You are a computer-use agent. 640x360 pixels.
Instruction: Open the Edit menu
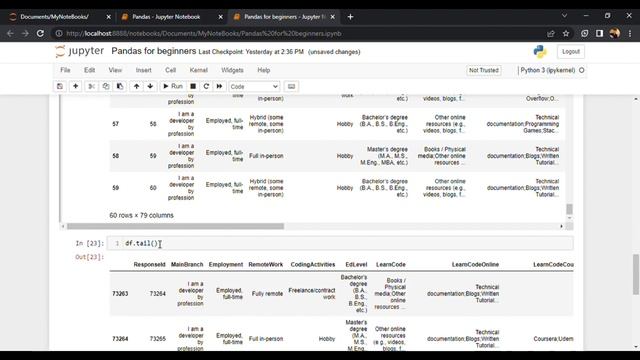[x=89, y=70]
